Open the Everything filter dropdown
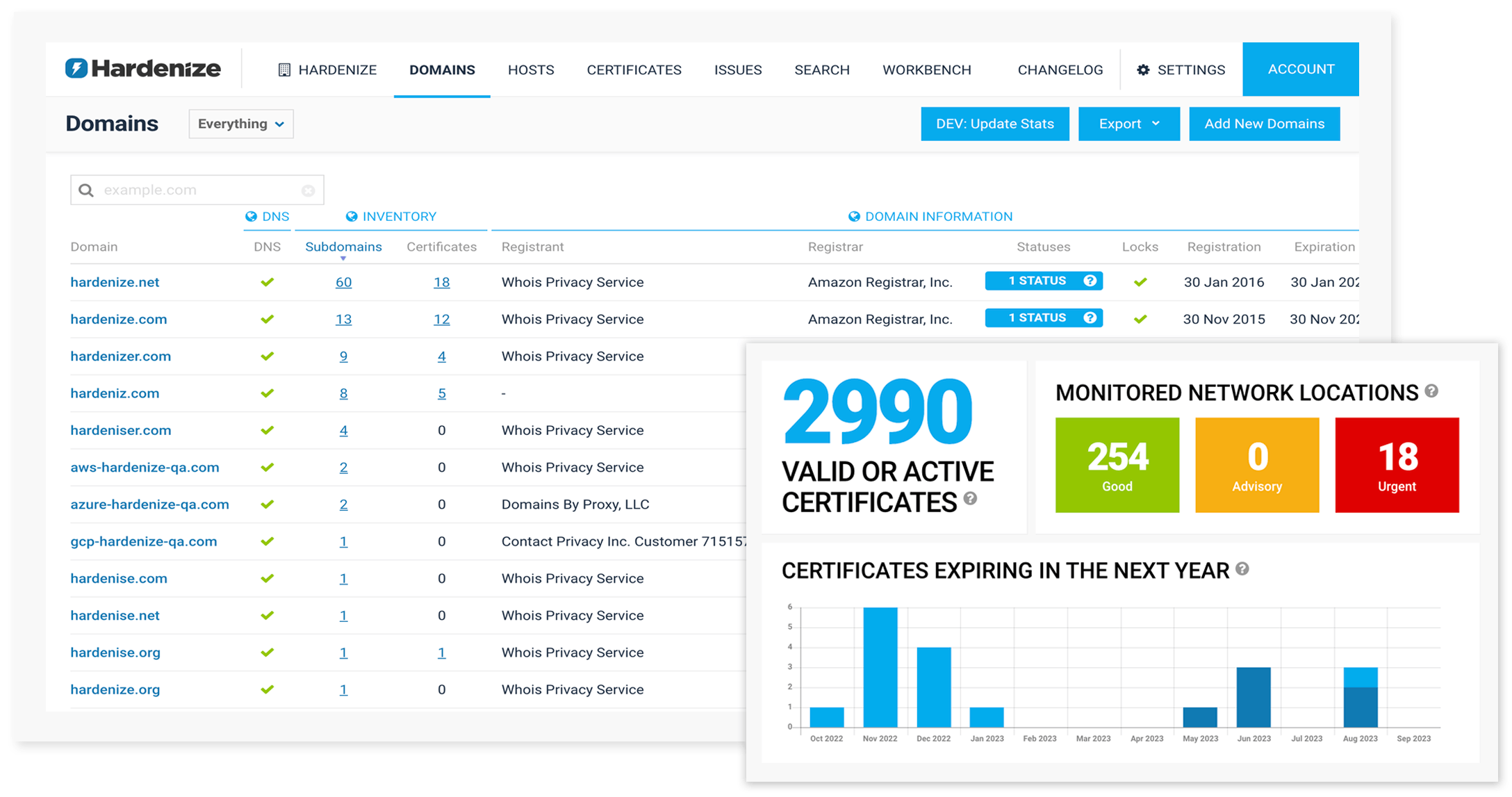Image resolution: width=1512 pixels, height=797 pixels. (241, 124)
